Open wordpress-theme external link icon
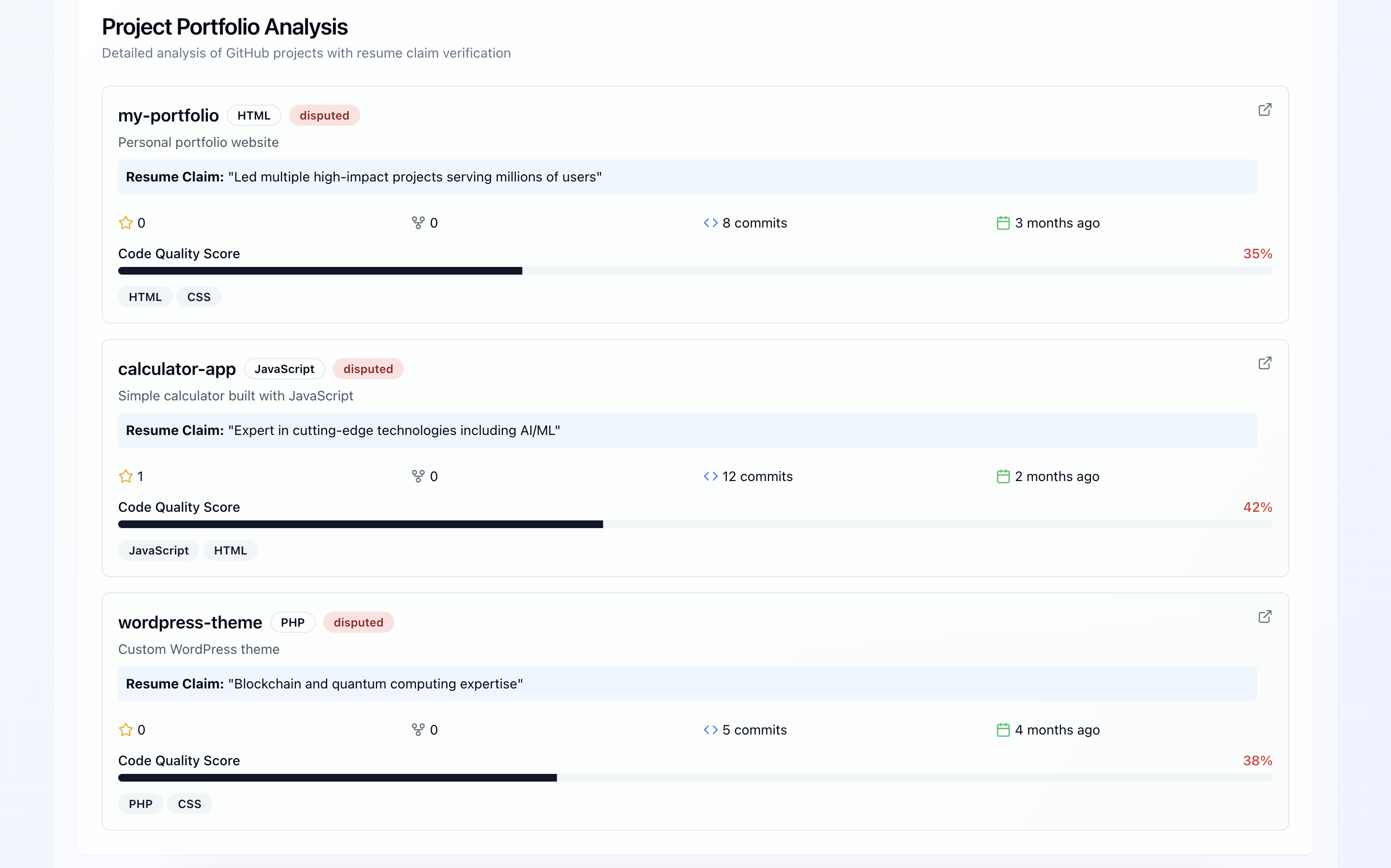Image resolution: width=1391 pixels, height=868 pixels. pos(1265,616)
